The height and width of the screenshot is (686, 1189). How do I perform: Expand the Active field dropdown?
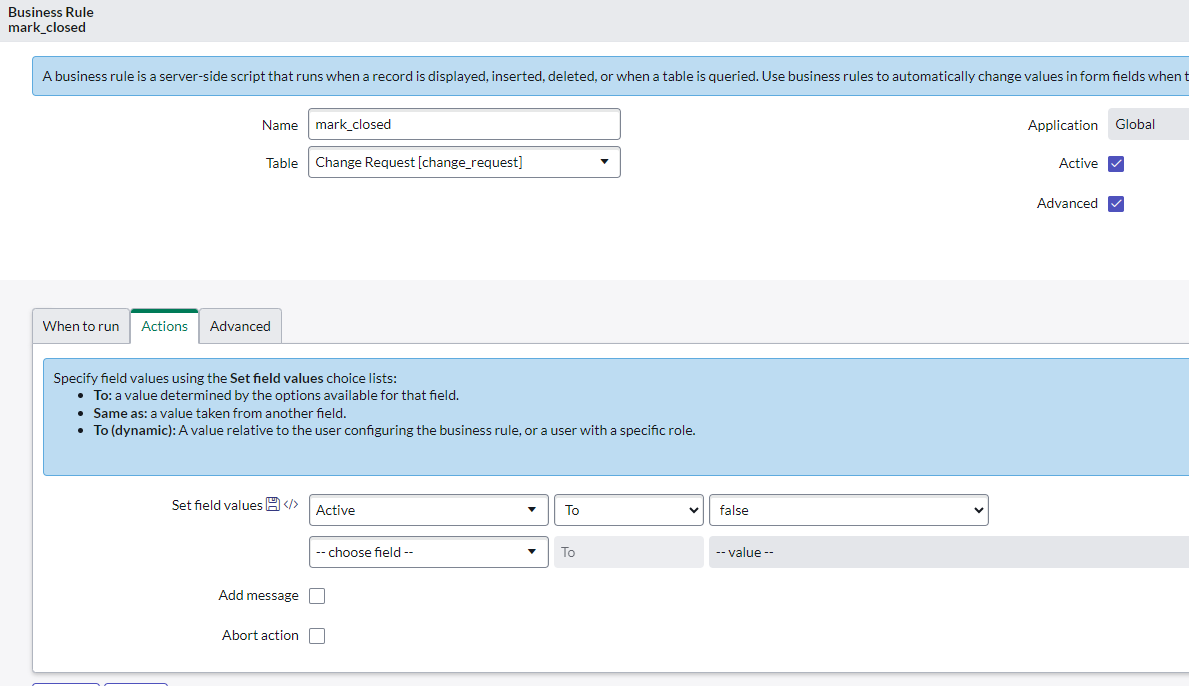428,510
